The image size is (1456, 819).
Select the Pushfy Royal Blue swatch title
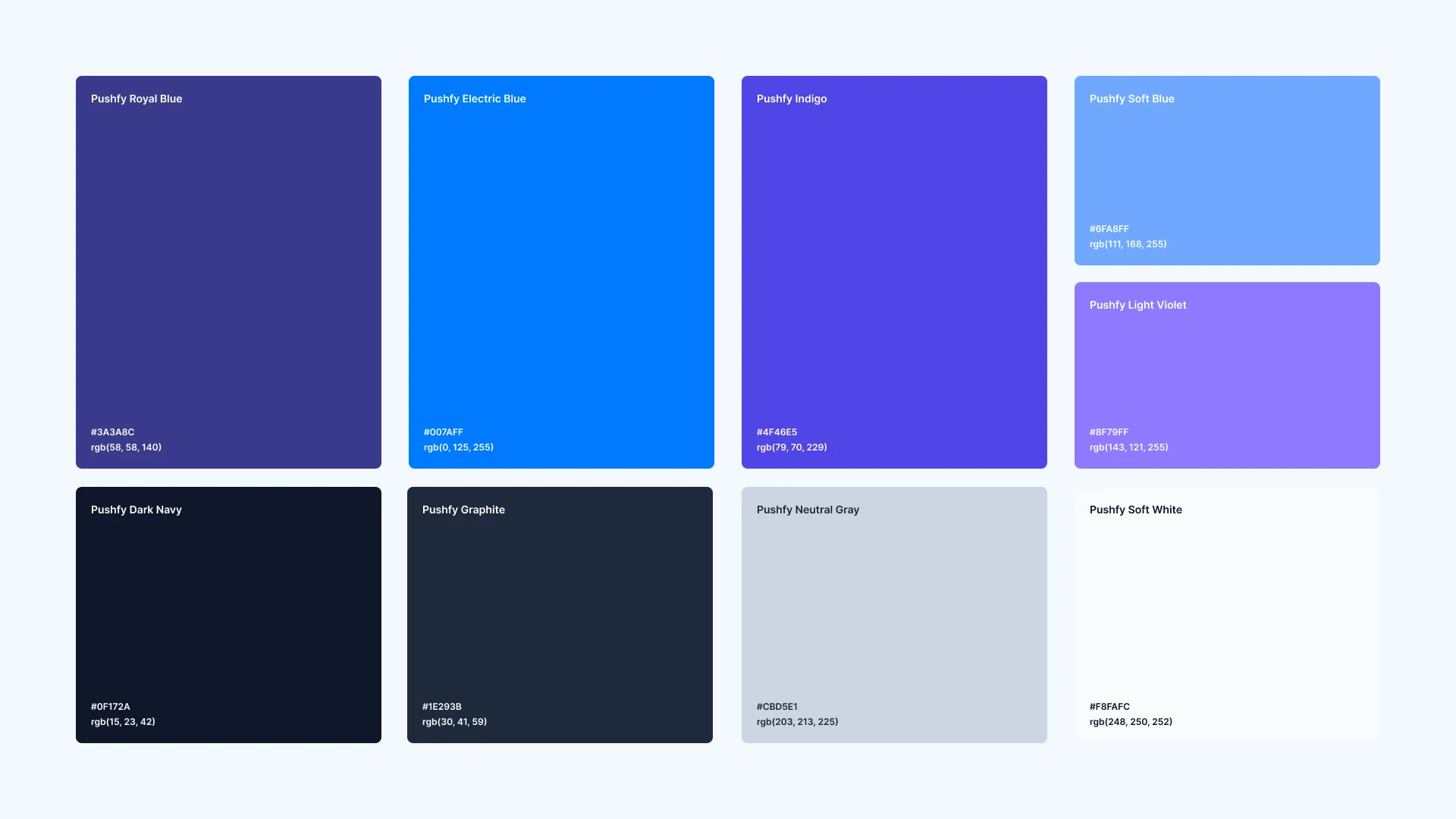coord(136,99)
